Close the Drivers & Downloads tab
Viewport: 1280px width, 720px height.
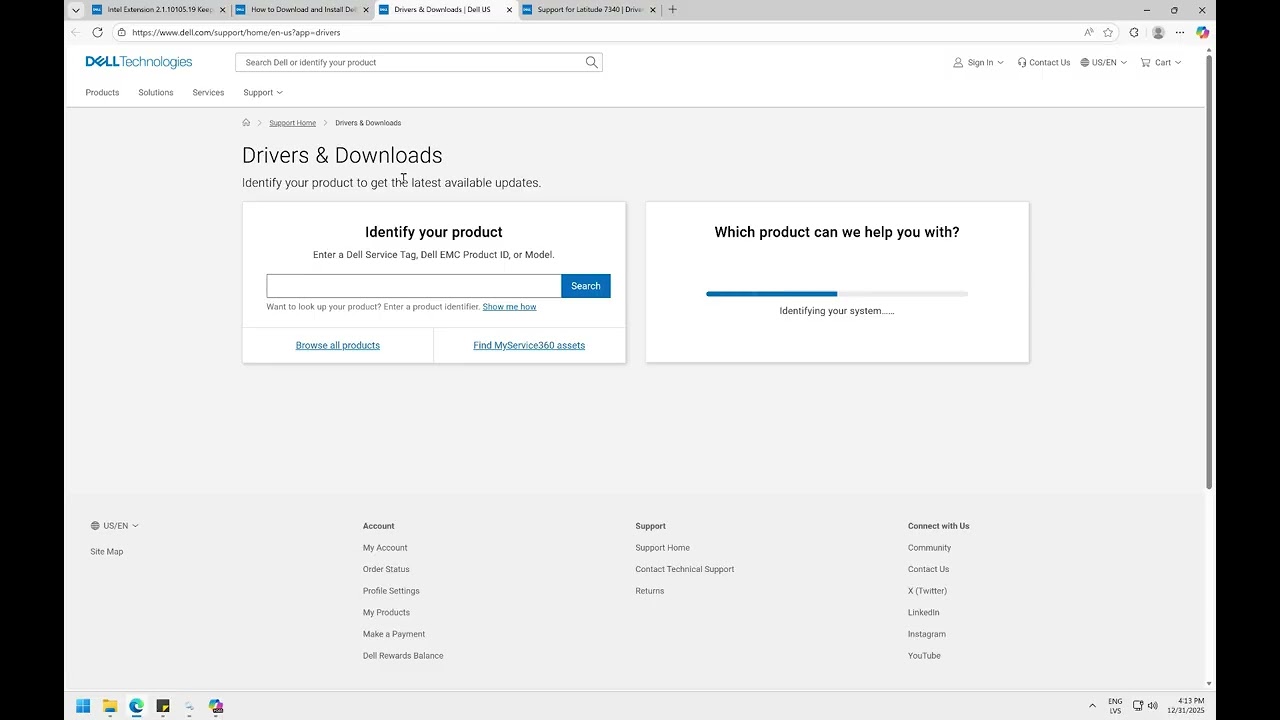[x=509, y=10]
